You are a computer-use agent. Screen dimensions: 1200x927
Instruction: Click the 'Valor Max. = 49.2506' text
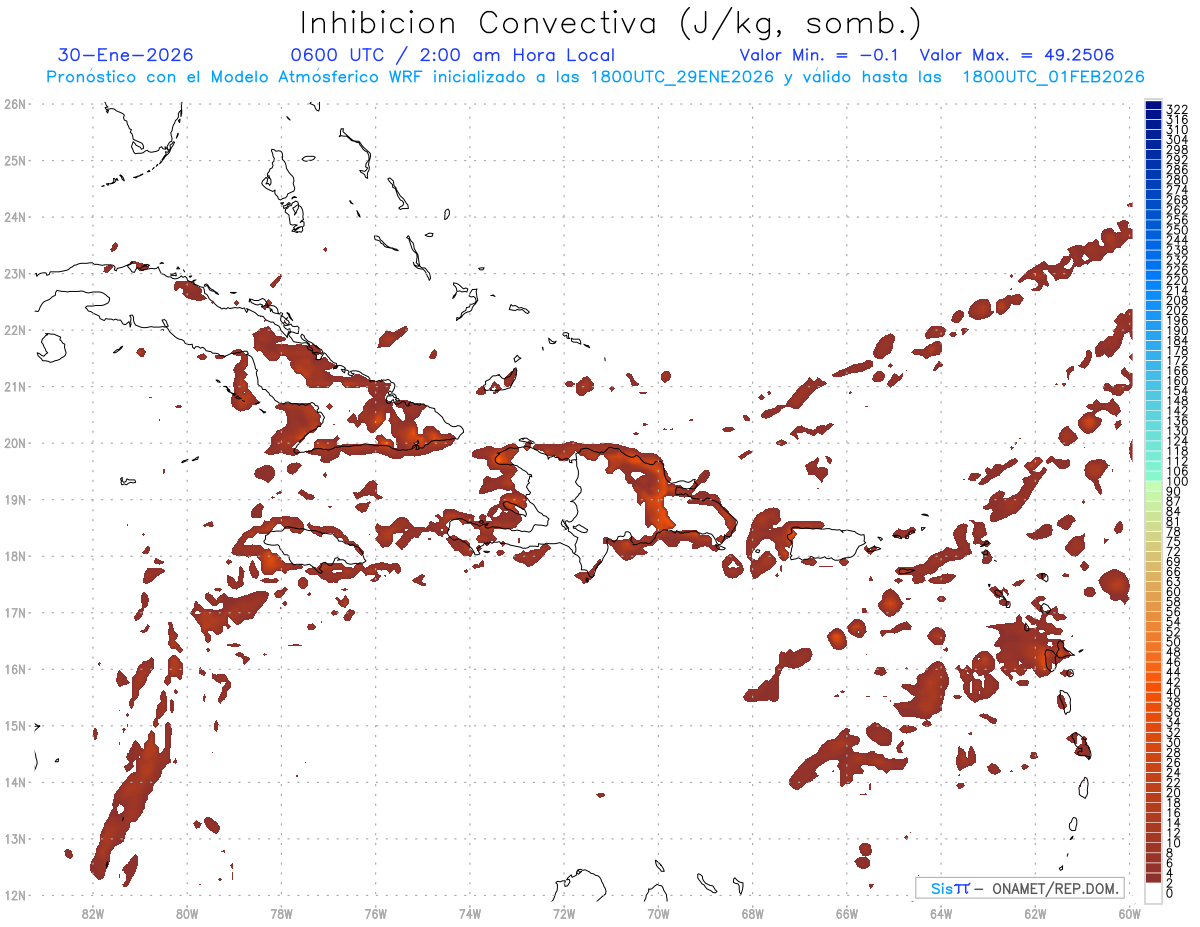tap(1017, 55)
